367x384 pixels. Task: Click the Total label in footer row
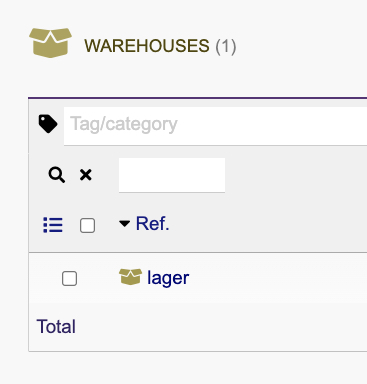tap(56, 326)
